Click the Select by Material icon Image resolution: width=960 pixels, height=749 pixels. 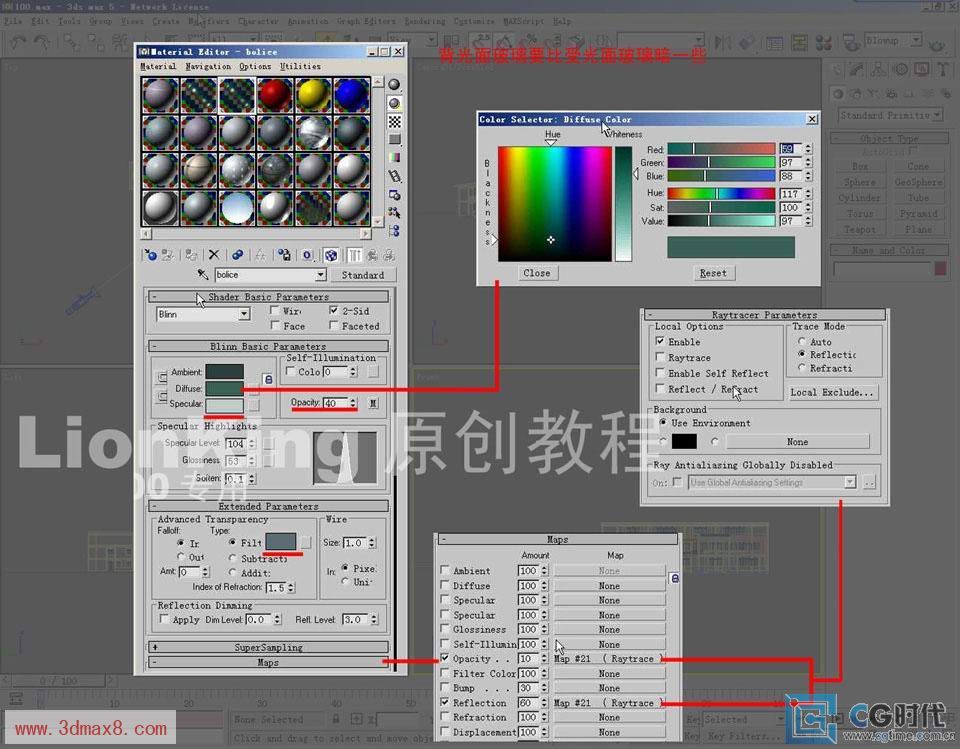pyautogui.click(x=395, y=213)
